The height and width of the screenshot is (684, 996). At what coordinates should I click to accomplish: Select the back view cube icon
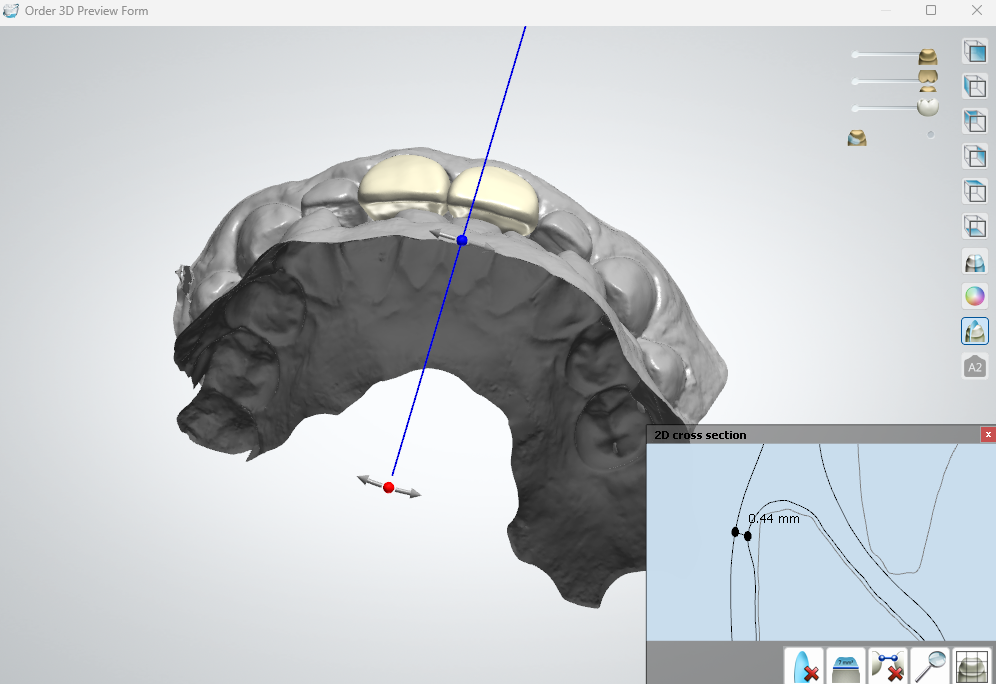point(975,121)
